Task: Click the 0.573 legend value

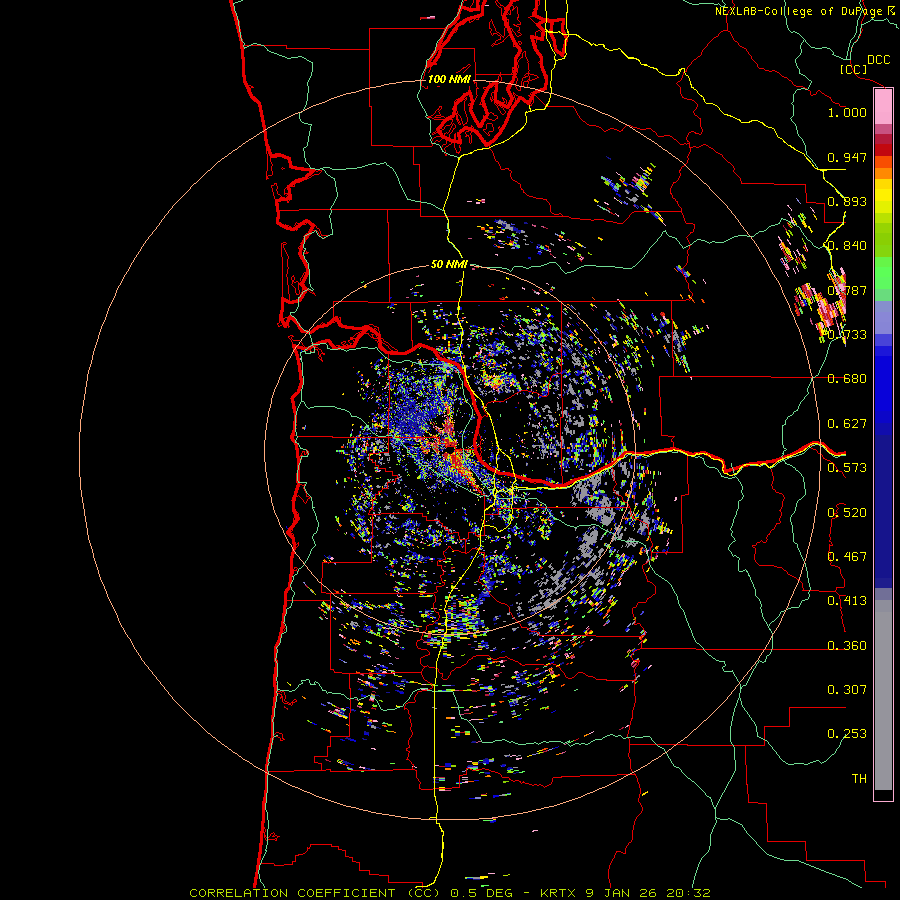Action: click(847, 468)
